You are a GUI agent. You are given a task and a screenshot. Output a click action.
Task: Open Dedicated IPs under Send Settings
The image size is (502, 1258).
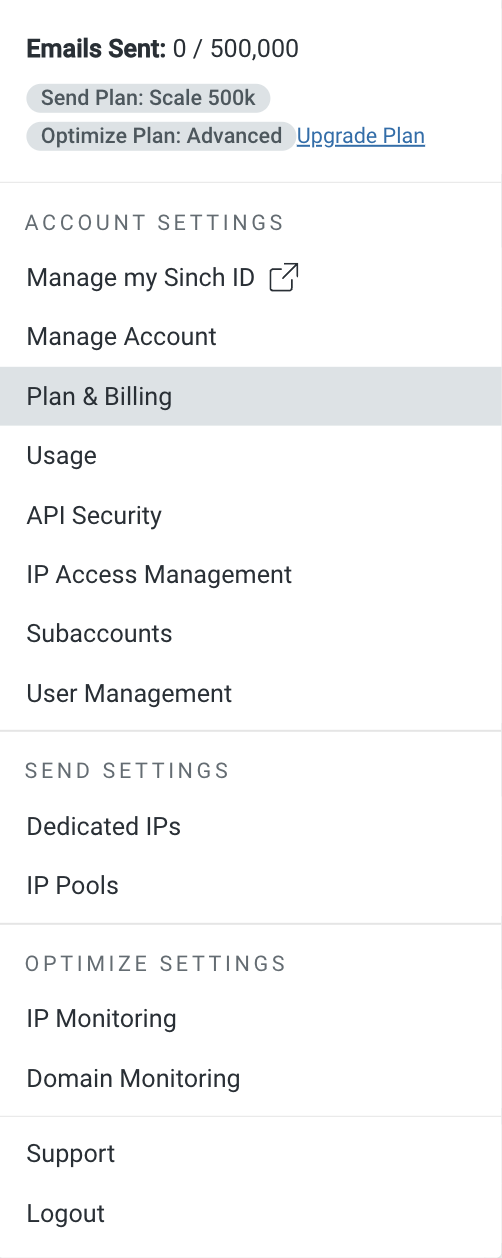pyautogui.click(x=251, y=826)
